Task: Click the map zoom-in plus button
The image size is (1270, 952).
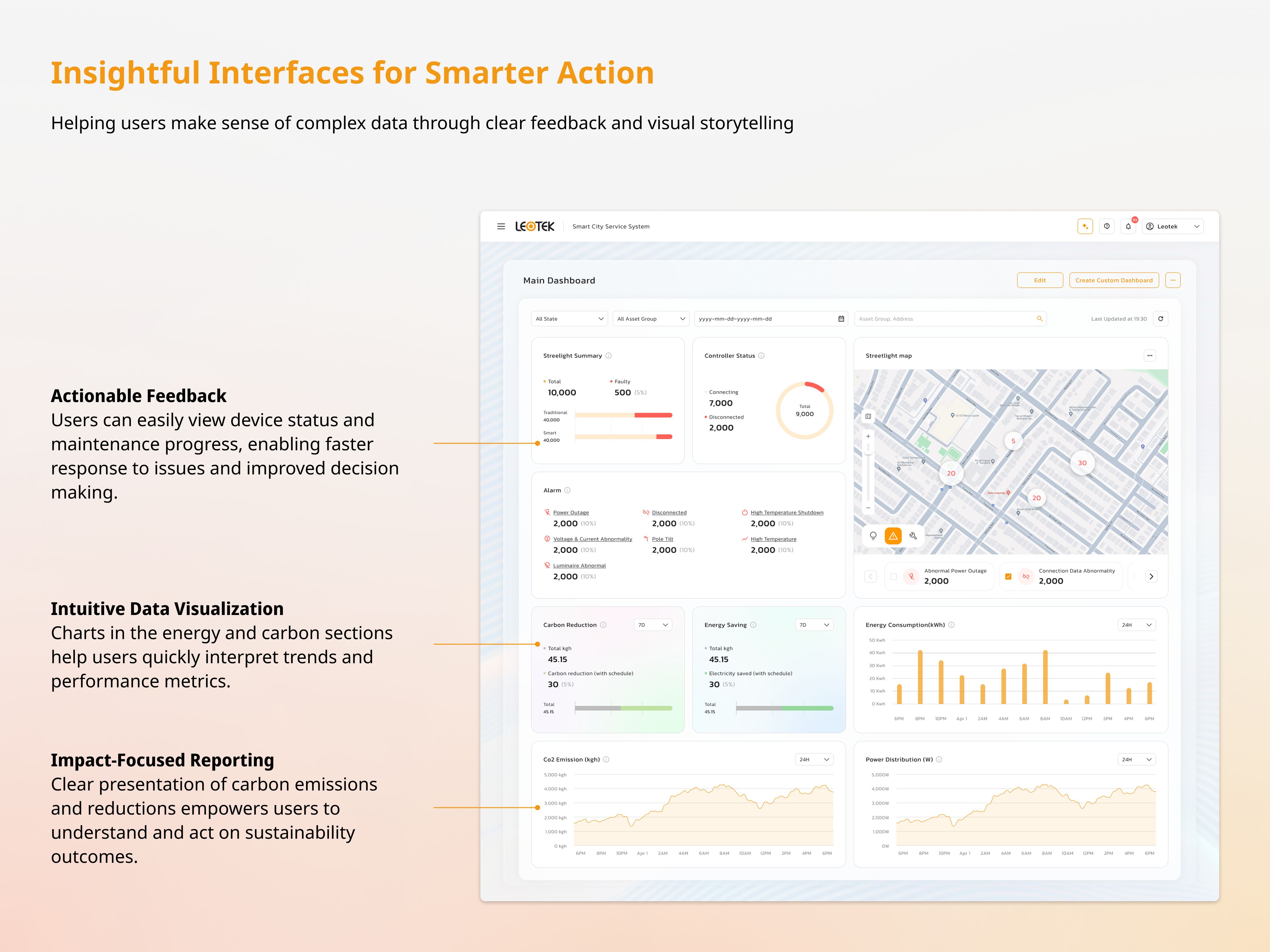Action: coord(868,437)
